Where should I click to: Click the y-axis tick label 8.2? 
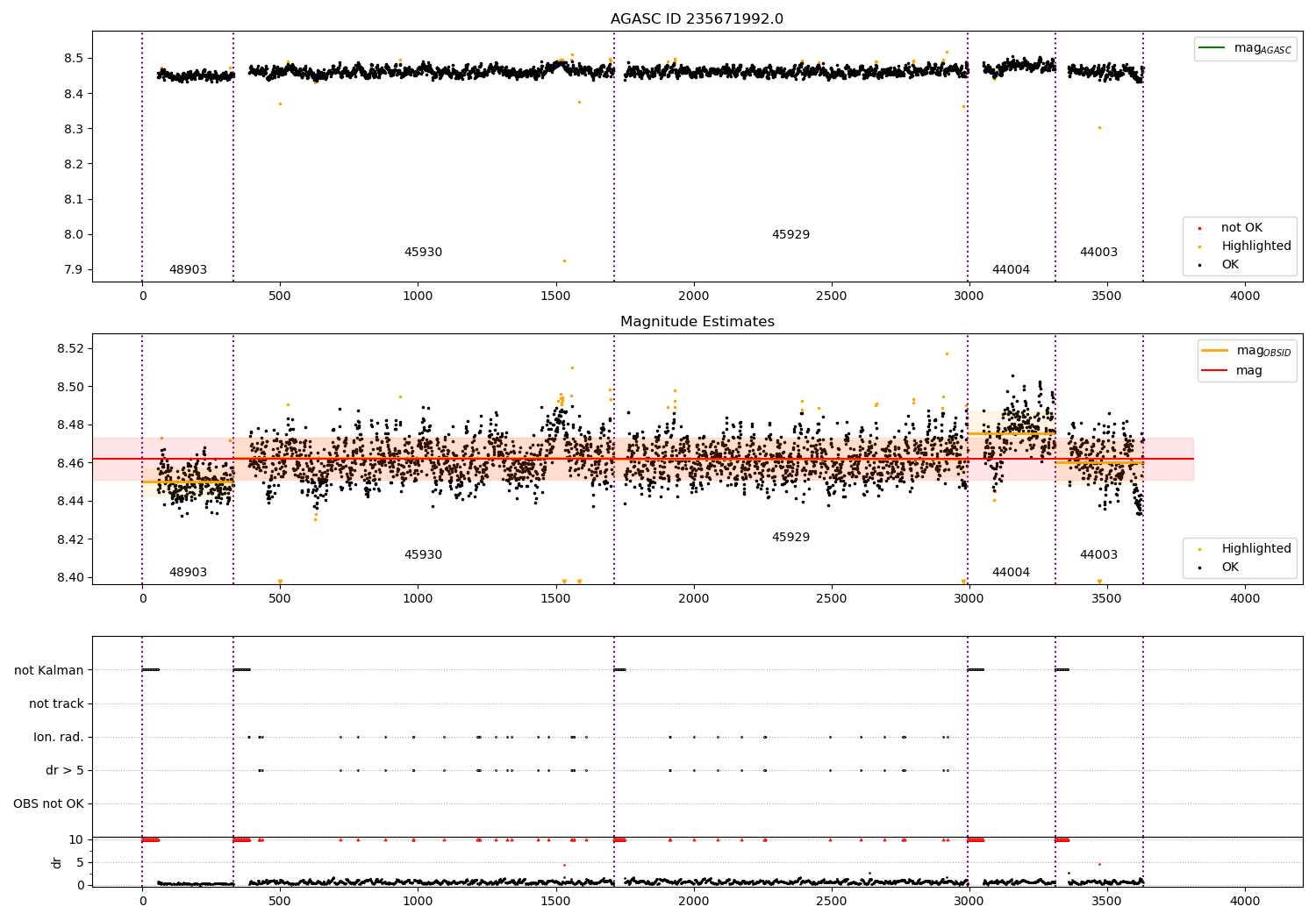pyautogui.click(x=74, y=164)
